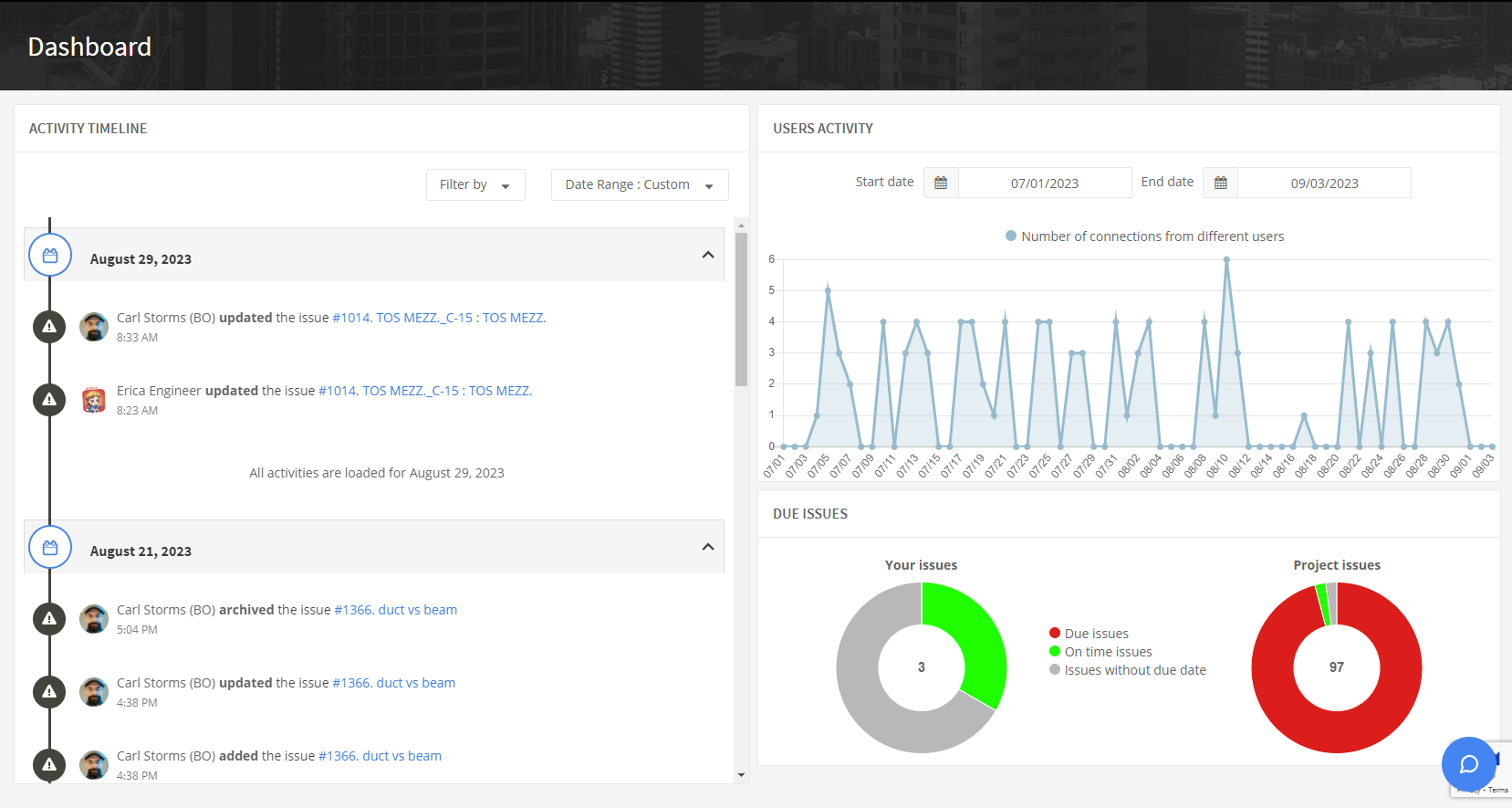Open archived issue #1366 duct vs beam
Image resolution: width=1512 pixels, height=808 pixels.
point(395,610)
